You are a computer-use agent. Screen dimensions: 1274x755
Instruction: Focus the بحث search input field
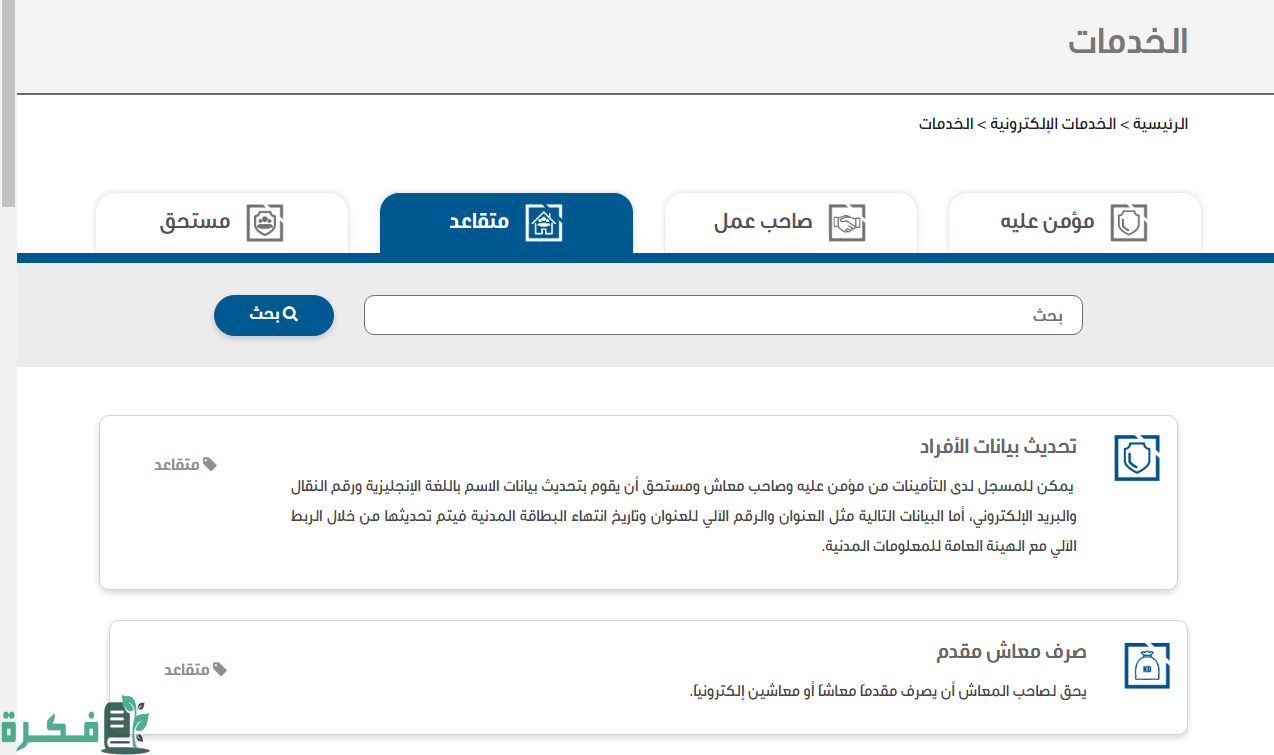tap(722, 315)
